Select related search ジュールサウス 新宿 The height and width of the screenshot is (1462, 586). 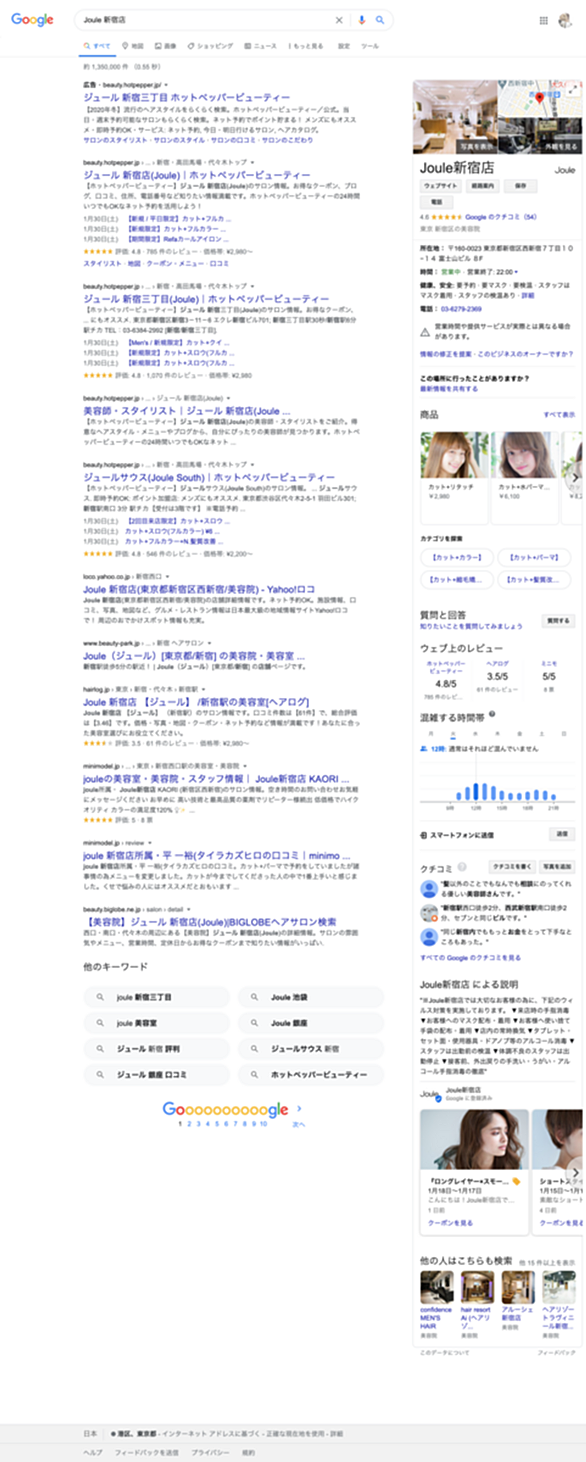point(310,1049)
